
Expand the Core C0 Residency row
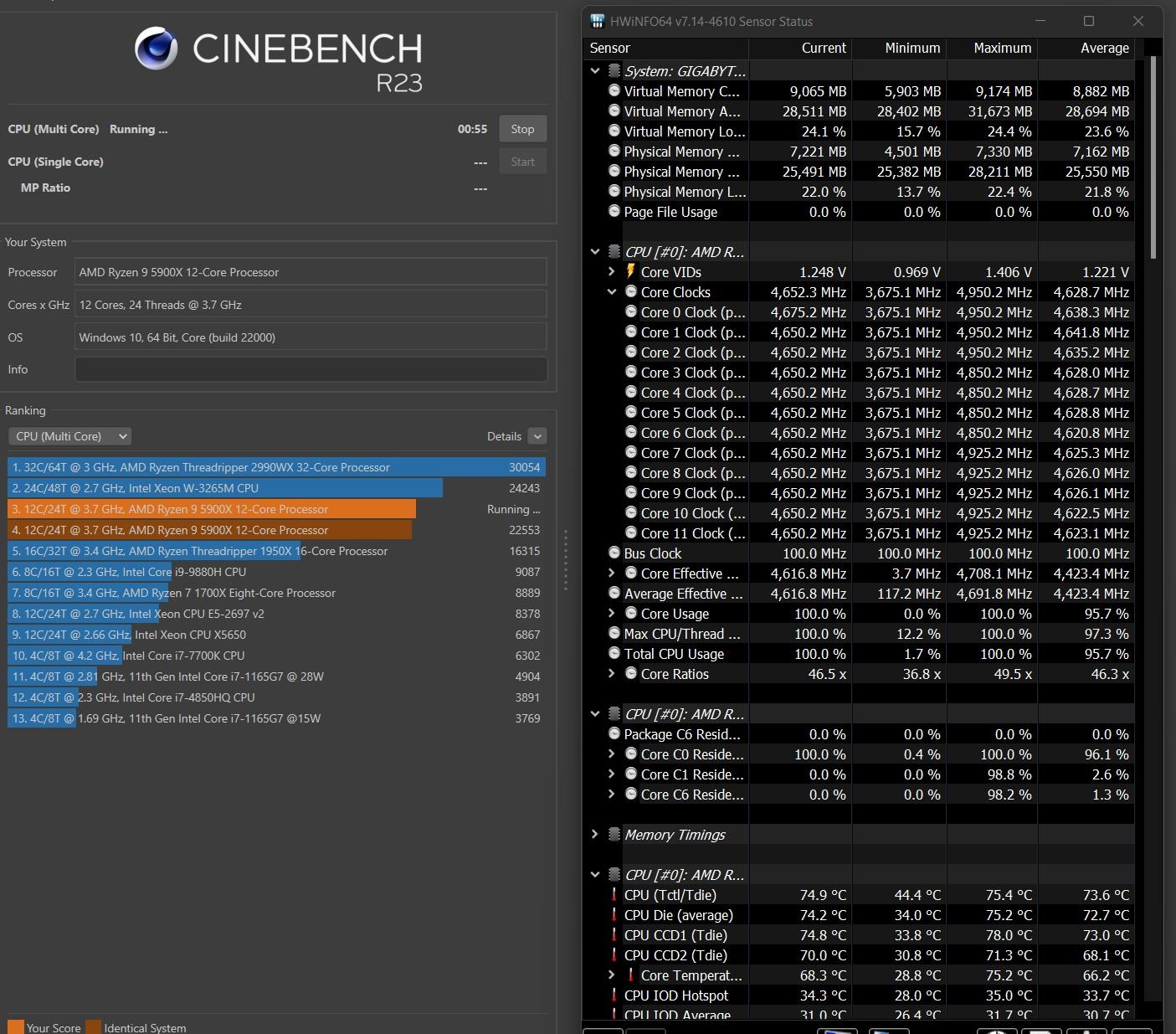coord(611,754)
